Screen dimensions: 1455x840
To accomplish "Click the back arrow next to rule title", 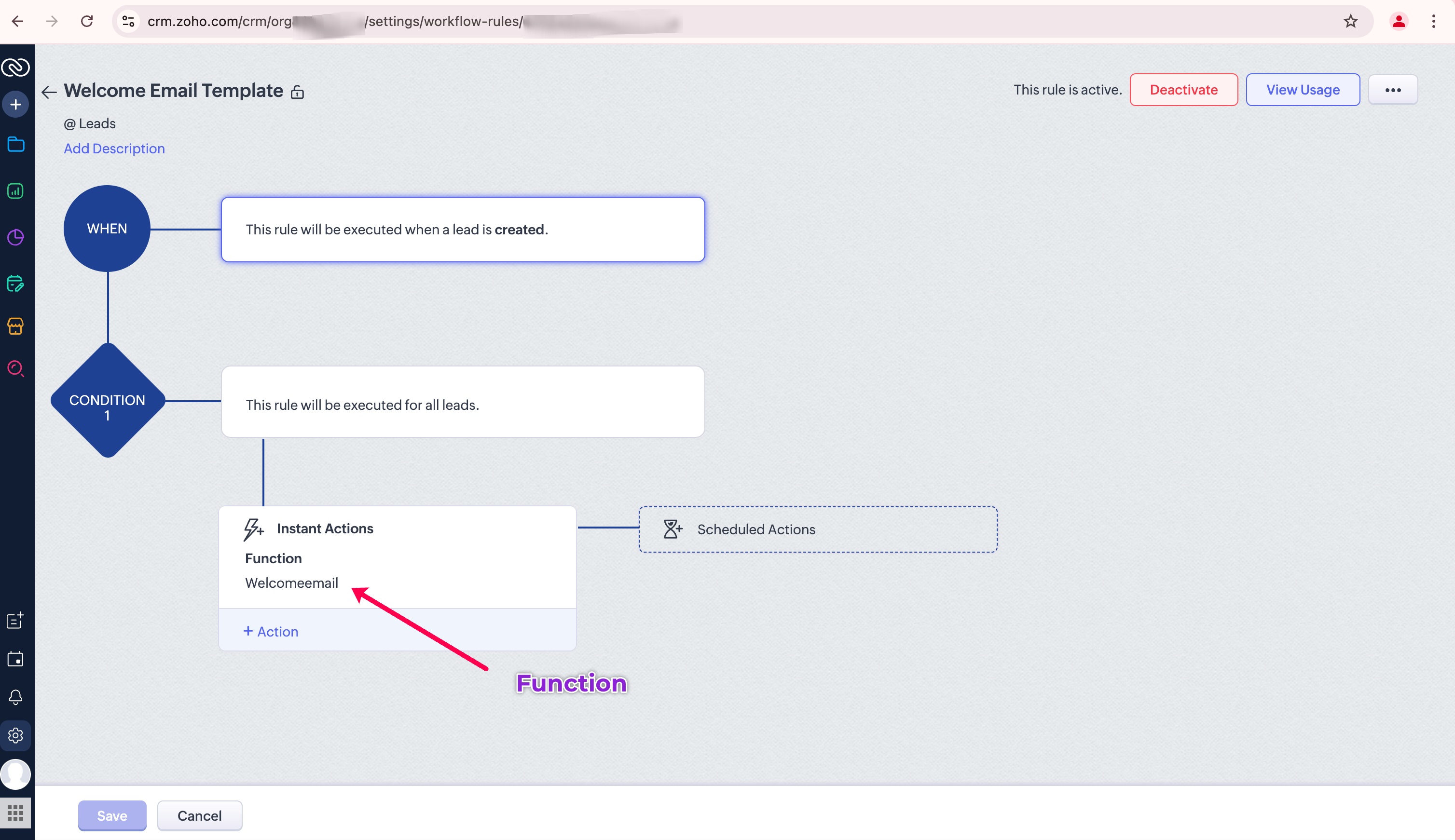I will tap(49, 92).
